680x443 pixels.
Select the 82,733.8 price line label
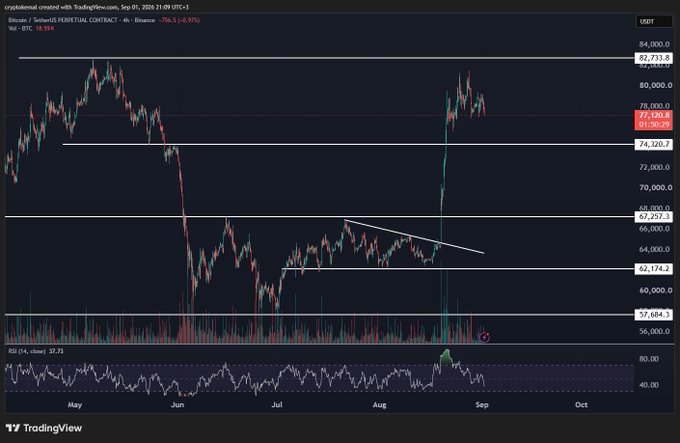point(654,58)
